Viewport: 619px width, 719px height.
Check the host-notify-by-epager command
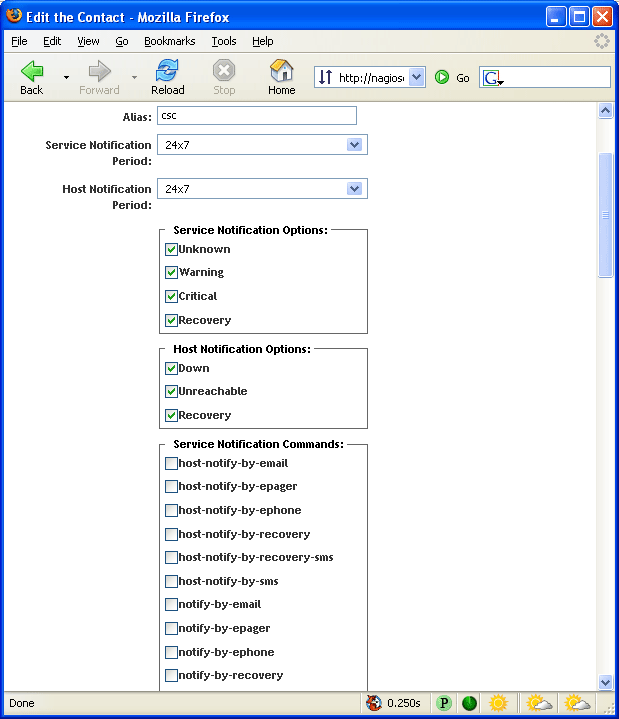(171, 486)
